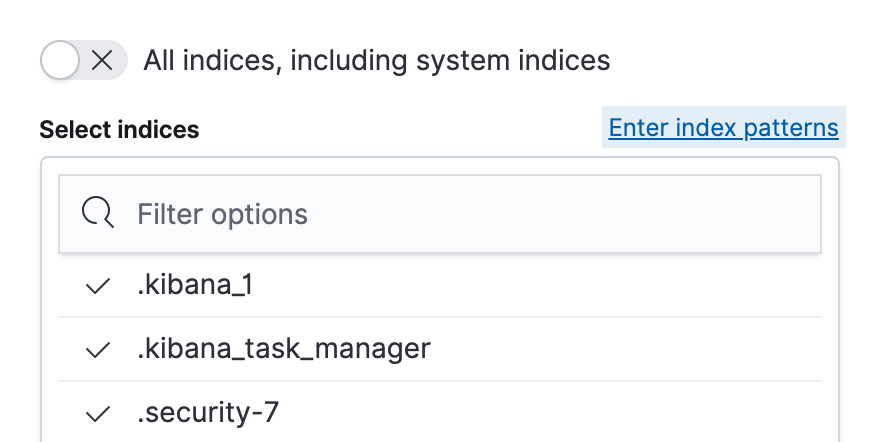894x442 pixels.
Task: Click blank area right of .kibana_task_manager text
Action: (x=620, y=349)
